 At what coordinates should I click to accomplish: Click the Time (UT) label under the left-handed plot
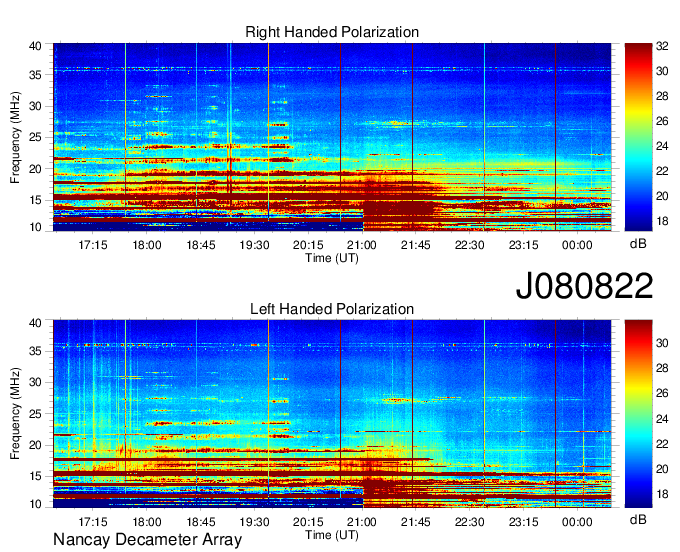332,535
